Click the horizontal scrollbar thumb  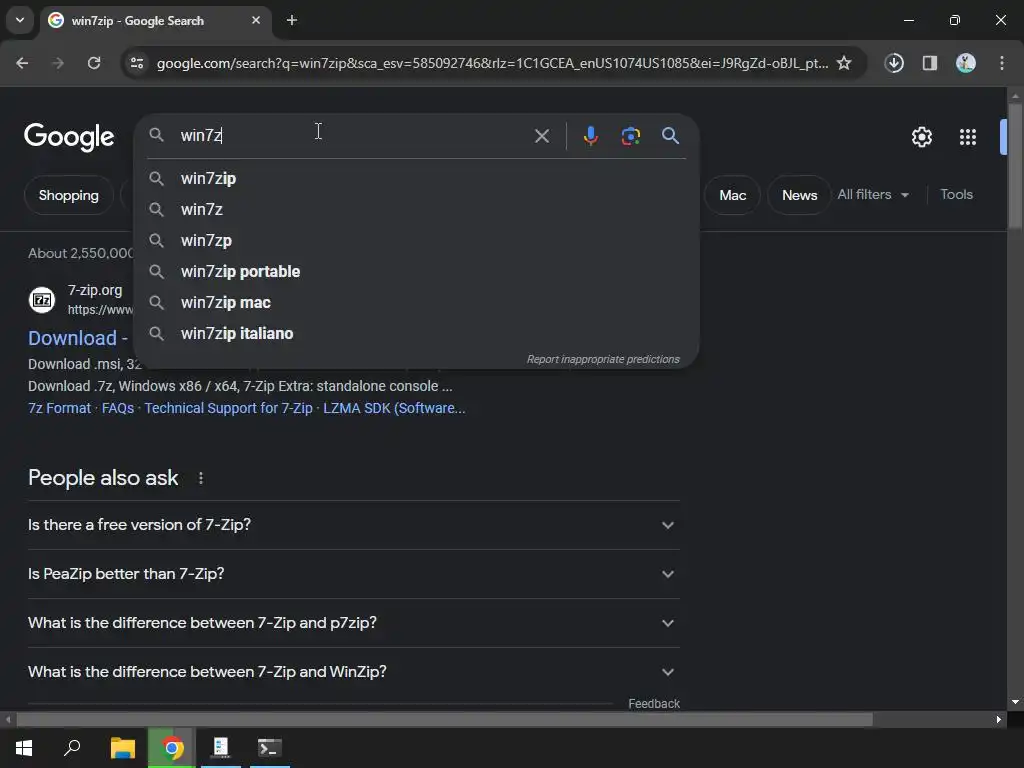click(x=444, y=720)
